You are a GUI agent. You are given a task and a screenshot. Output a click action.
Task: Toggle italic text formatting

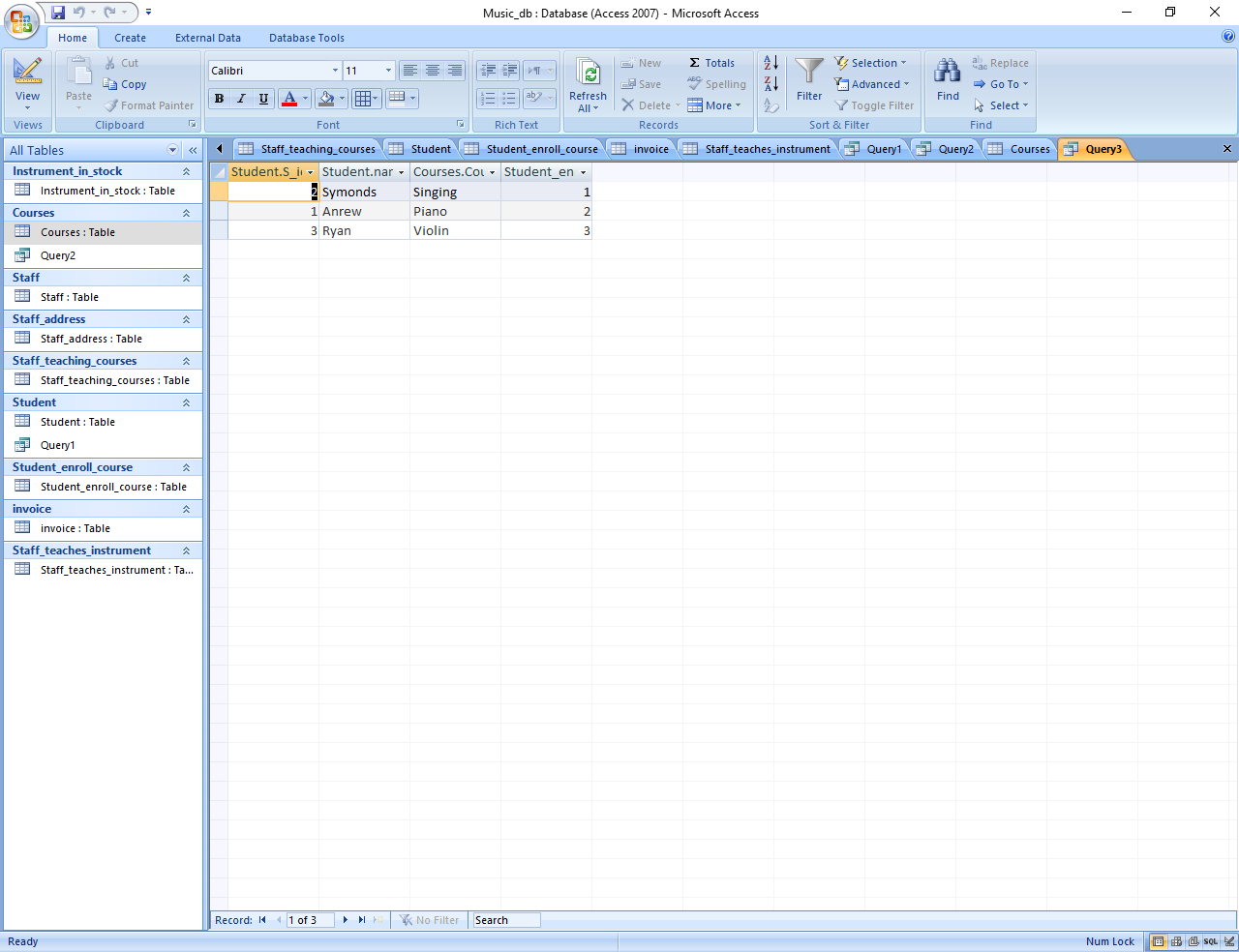[241, 99]
